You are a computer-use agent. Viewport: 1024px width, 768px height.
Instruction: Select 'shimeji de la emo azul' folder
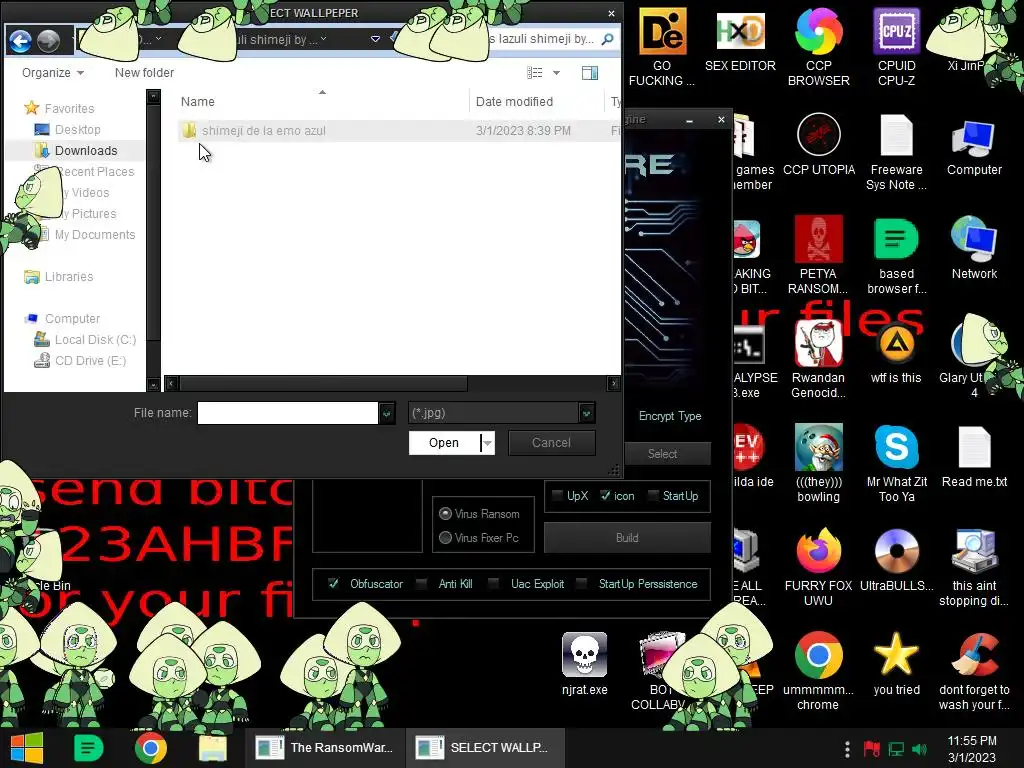(x=263, y=131)
